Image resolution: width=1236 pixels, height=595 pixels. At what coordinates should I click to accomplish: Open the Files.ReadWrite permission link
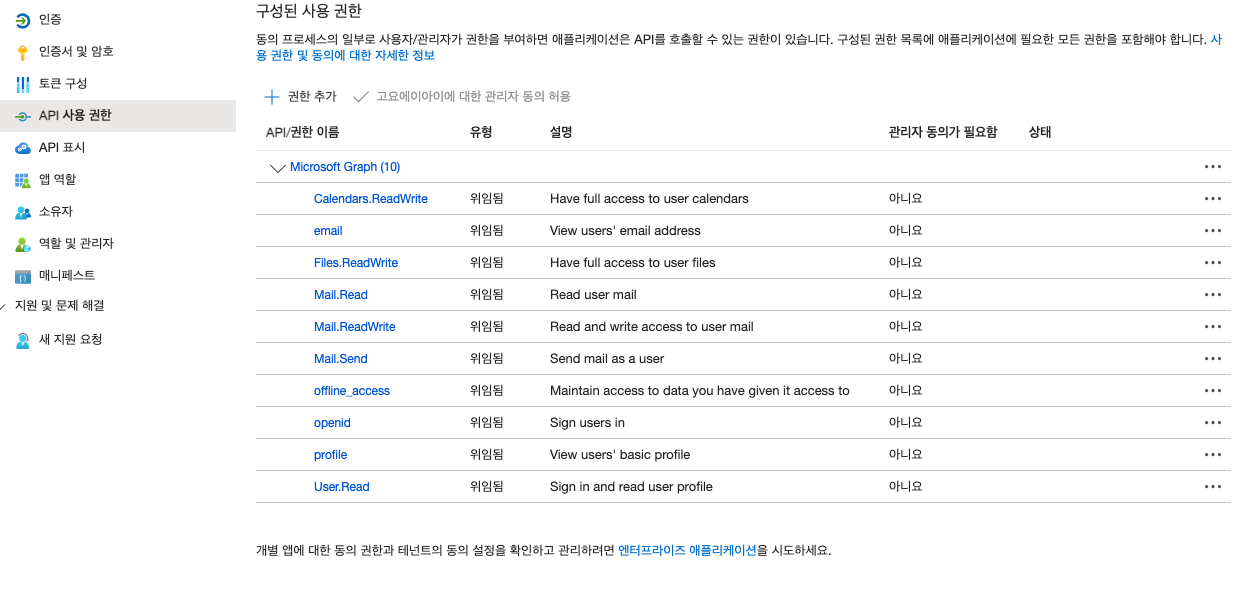356,263
